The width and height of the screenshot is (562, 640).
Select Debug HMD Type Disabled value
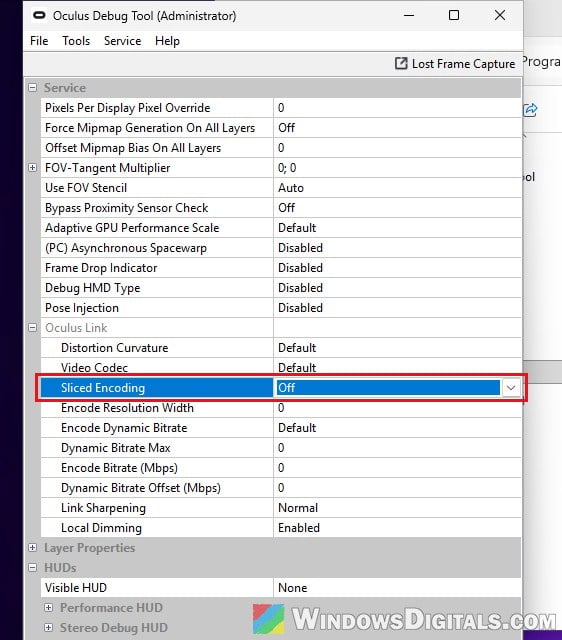[x=397, y=288]
